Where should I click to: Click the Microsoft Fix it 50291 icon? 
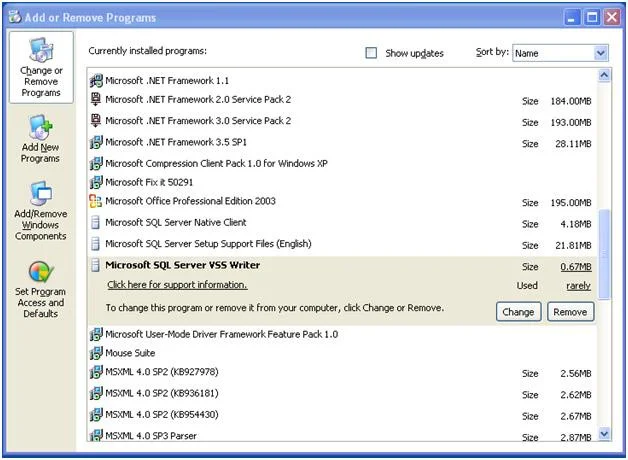(96, 182)
